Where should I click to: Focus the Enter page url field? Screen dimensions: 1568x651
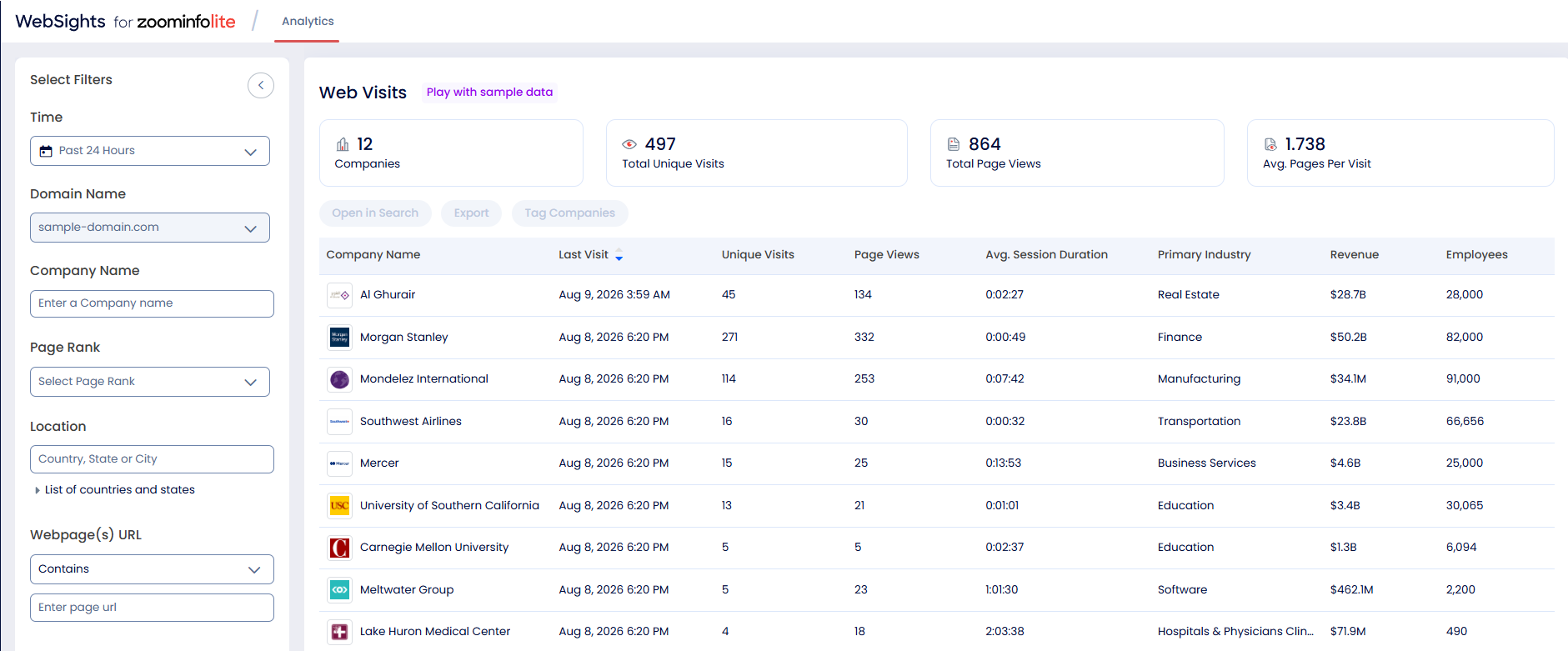tap(152, 608)
